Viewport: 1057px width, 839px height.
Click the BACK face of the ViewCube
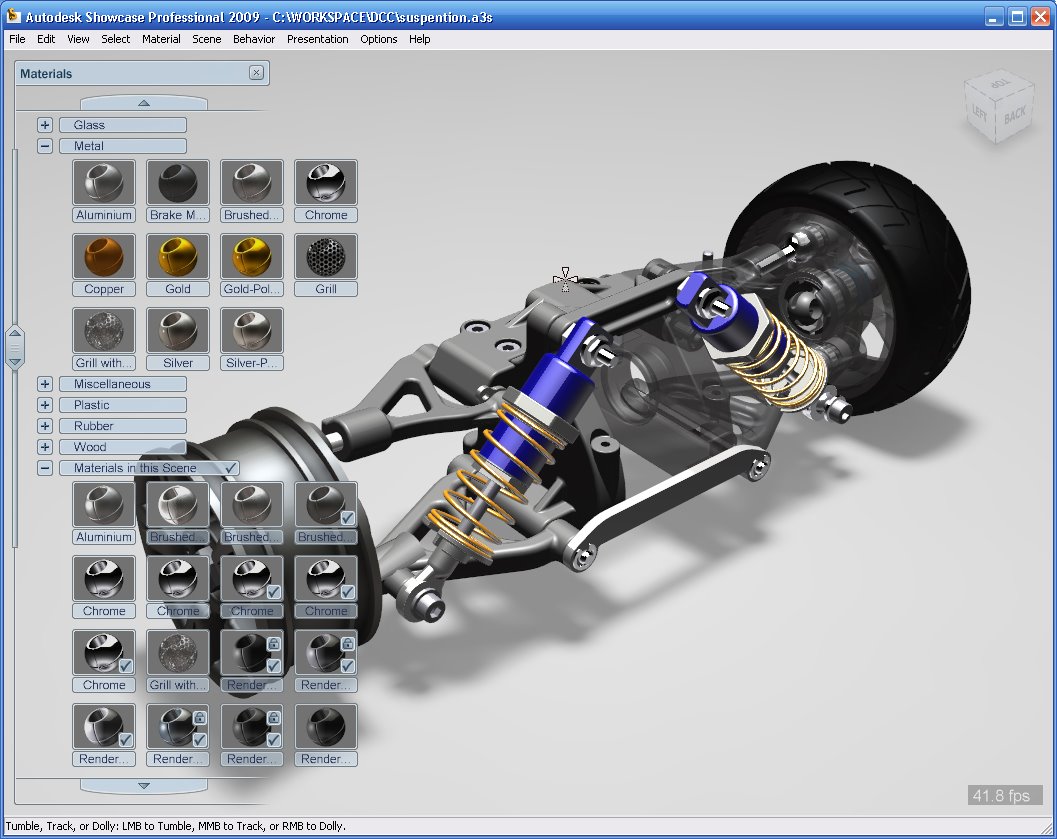(x=1015, y=115)
